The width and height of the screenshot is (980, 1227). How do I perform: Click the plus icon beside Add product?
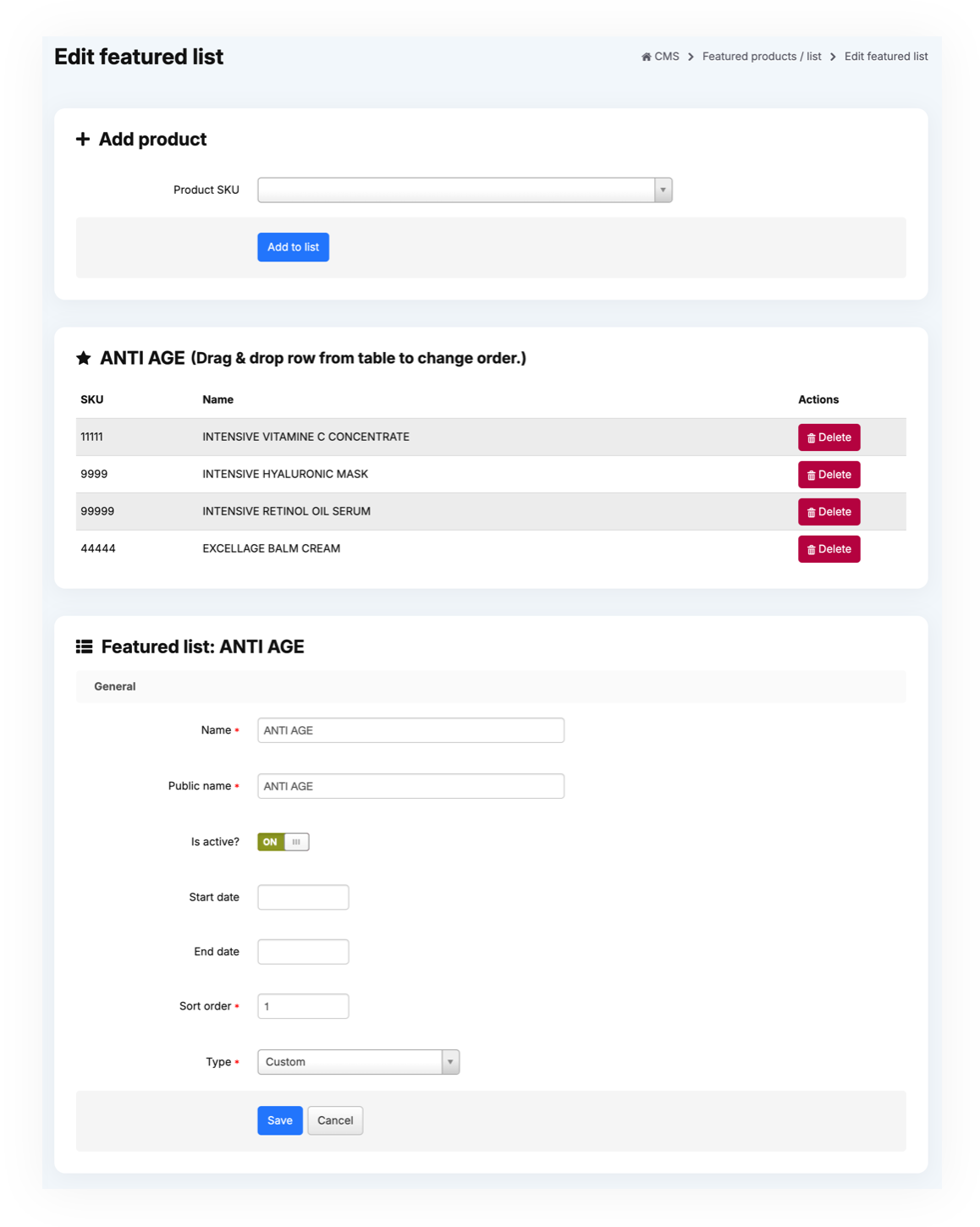click(x=83, y=139)
